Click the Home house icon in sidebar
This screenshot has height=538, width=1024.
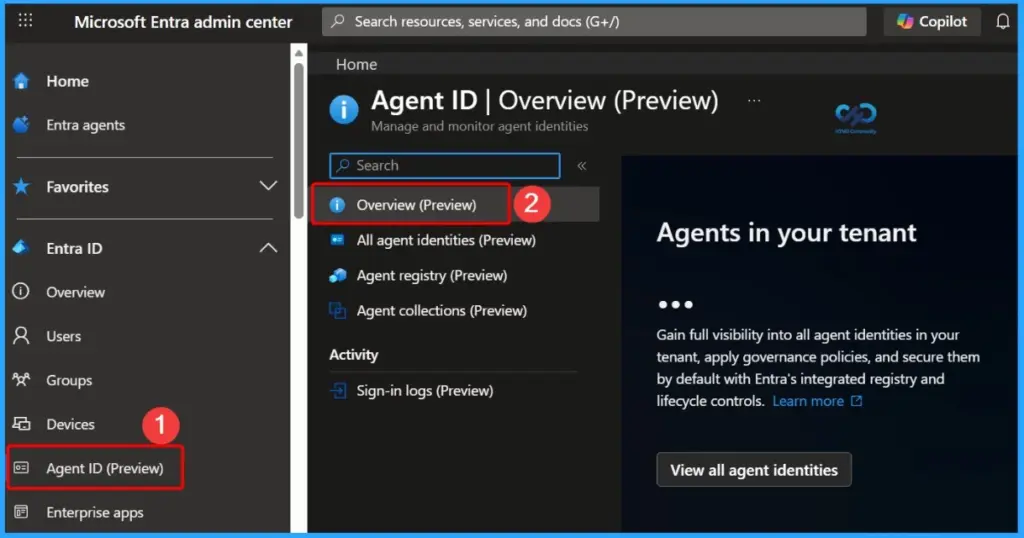21,81
